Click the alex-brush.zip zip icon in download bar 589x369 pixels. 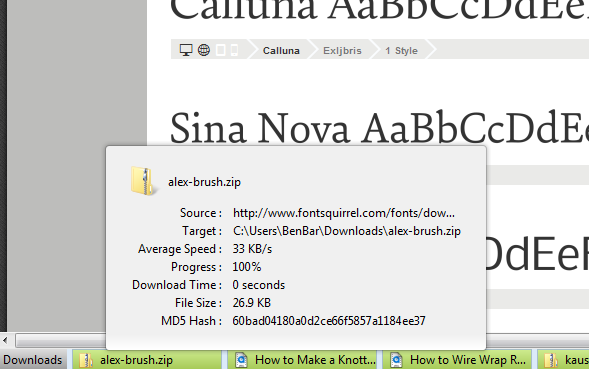pos(86,360)
